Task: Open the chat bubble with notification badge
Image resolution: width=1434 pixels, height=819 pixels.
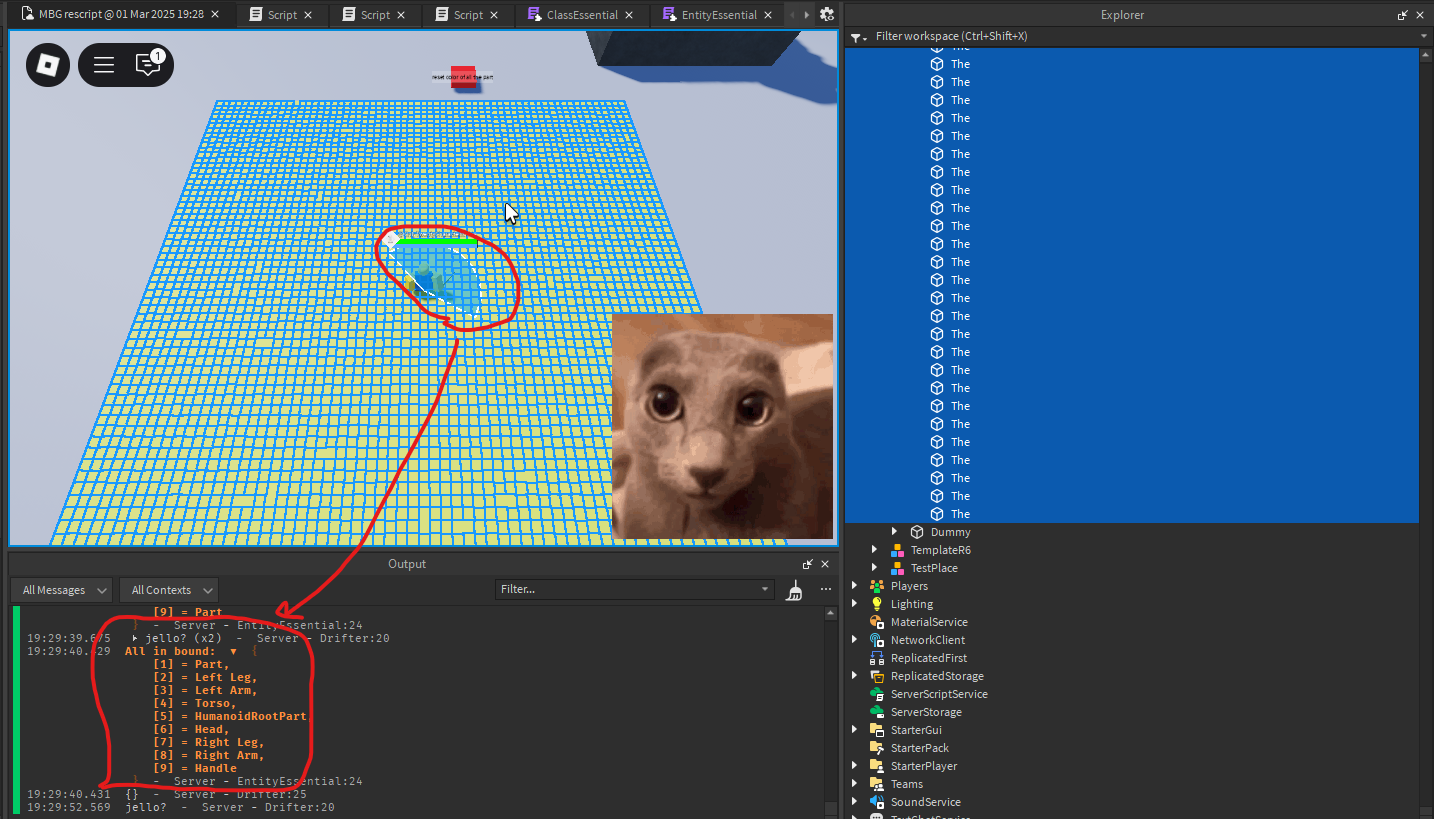Action: pyautogui.click(x=147, y=64)
